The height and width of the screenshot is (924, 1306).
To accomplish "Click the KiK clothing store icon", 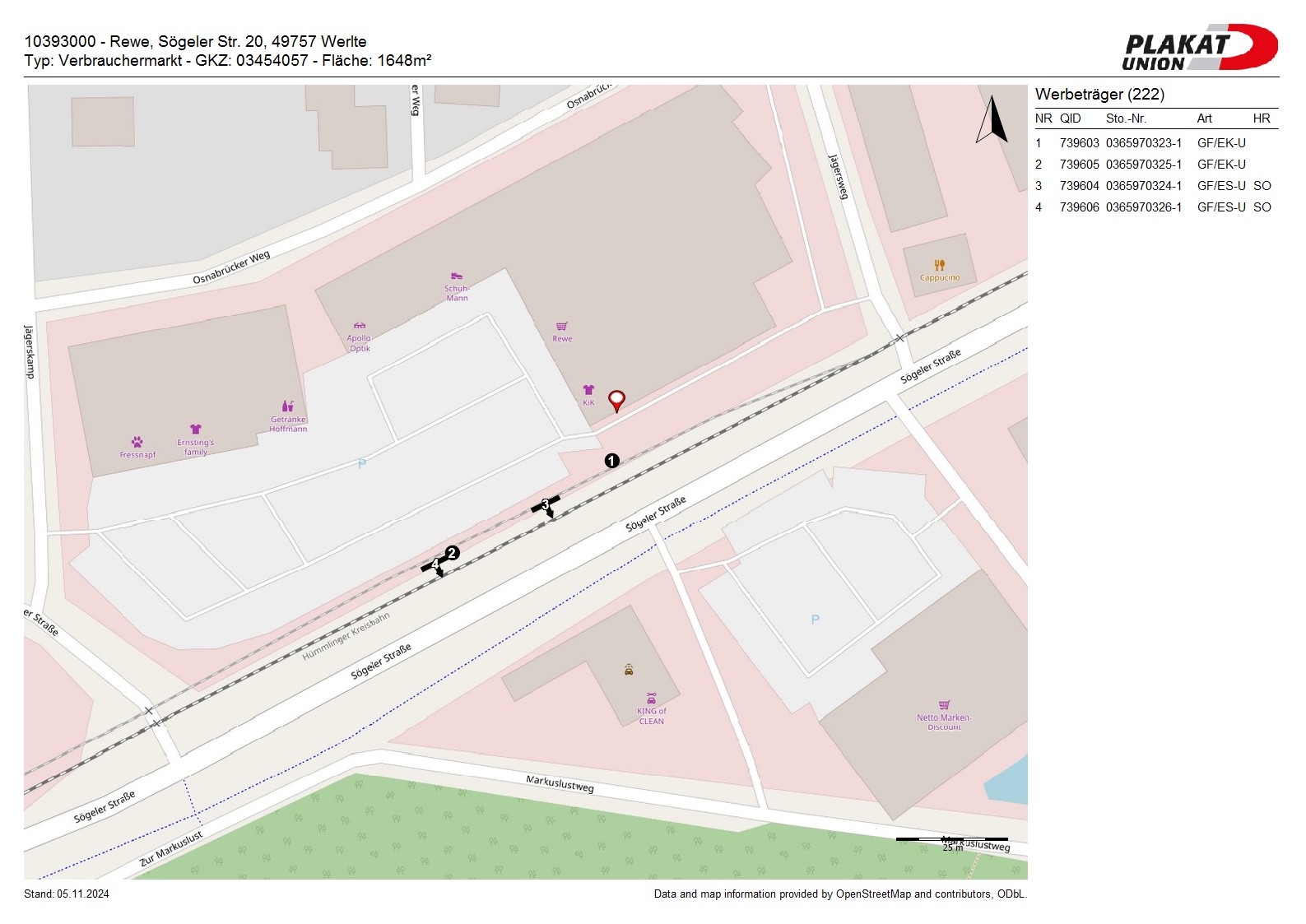I will click(x=588, y=390).
